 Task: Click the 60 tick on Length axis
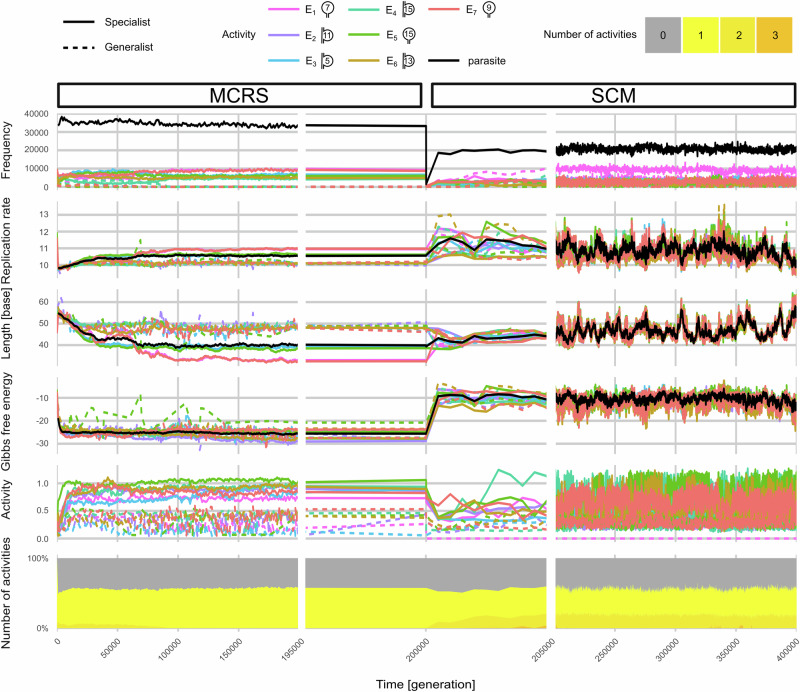click(x=44, y=302)
